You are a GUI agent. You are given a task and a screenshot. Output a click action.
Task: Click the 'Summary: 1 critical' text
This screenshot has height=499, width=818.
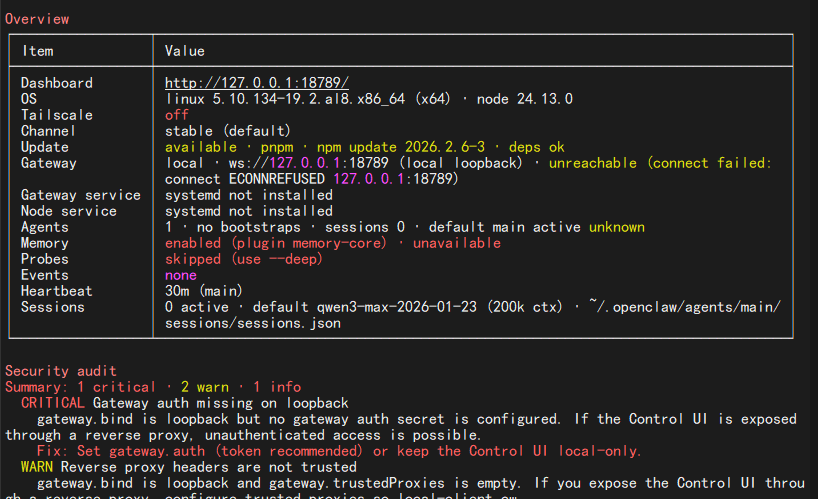[x=80, y=387]
